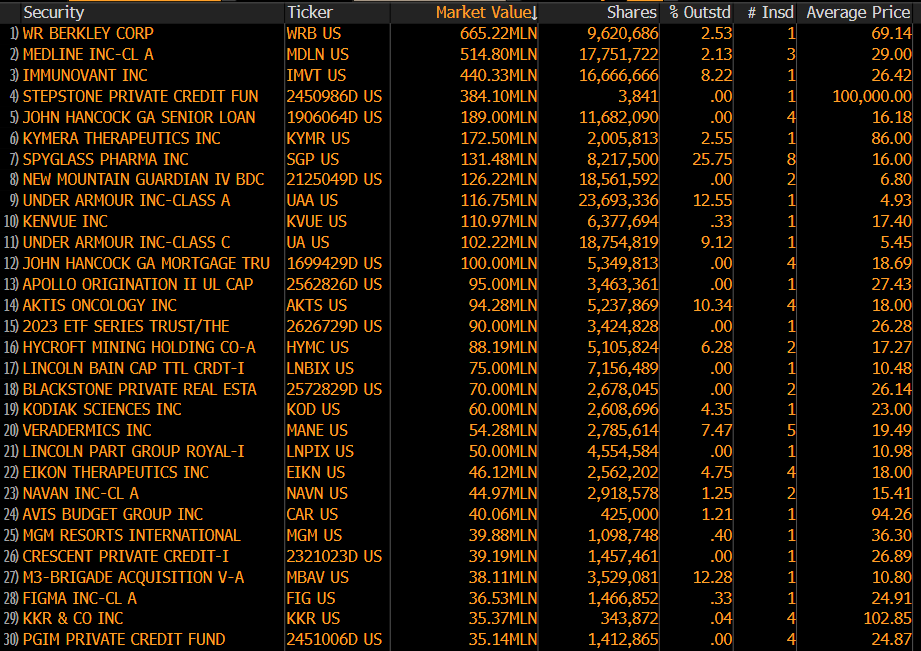
Task: Open AKTIS ONCOLOGY INC entry
Action: tap(100, 306)
